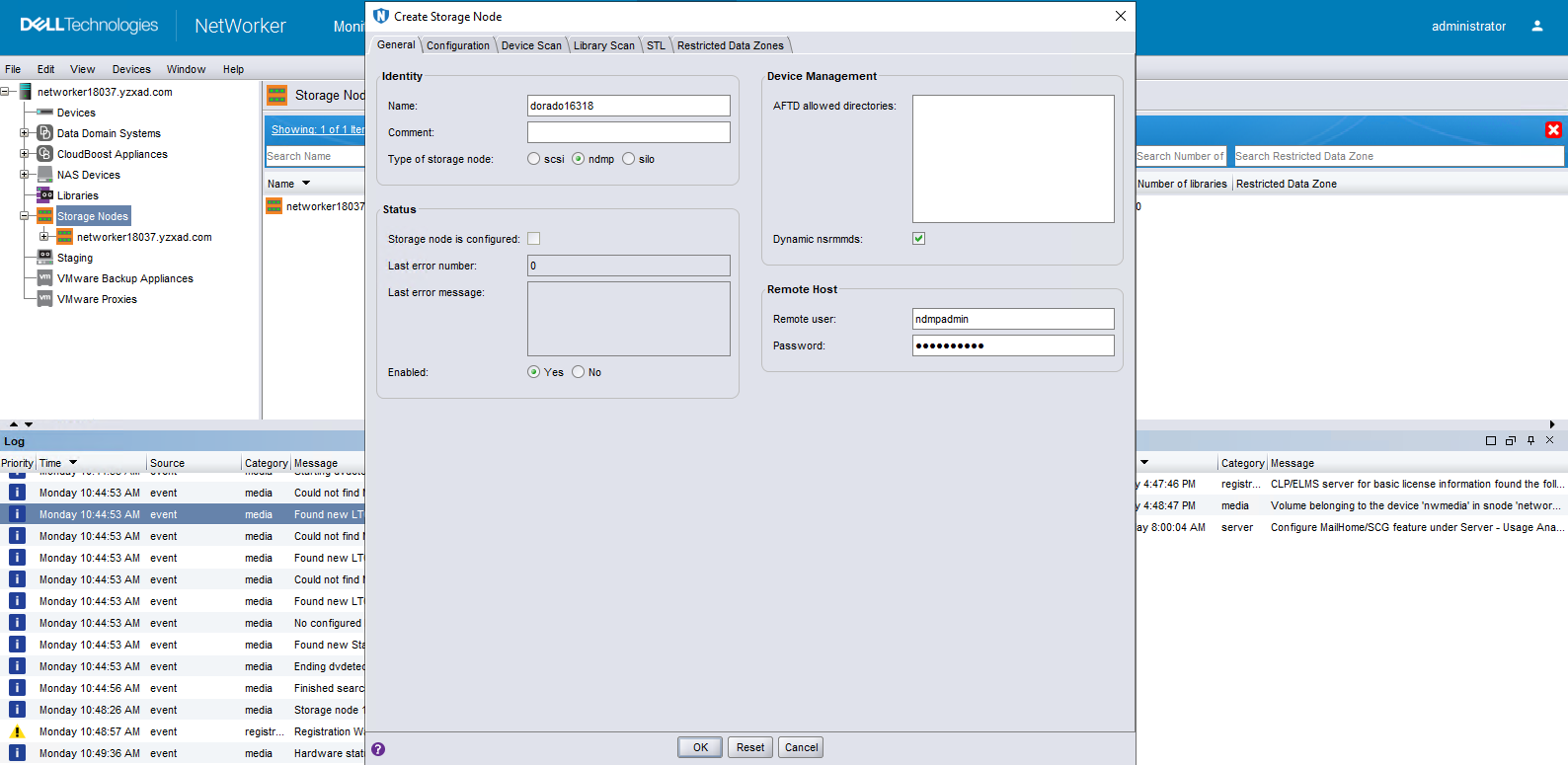Screen dimensions: 1568x765
Task: Click the administrator user profile icon
Action: [x=1537, y=26]
